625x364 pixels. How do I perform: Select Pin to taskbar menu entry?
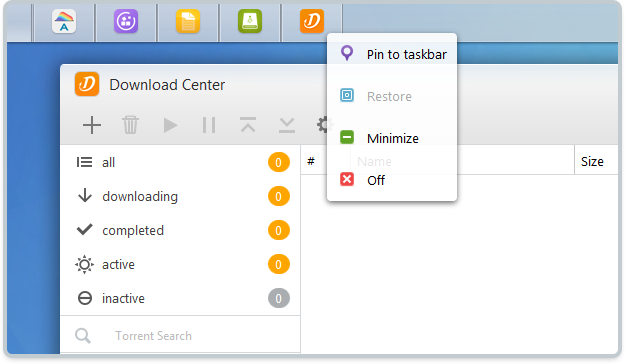click(x=392, y=54)
